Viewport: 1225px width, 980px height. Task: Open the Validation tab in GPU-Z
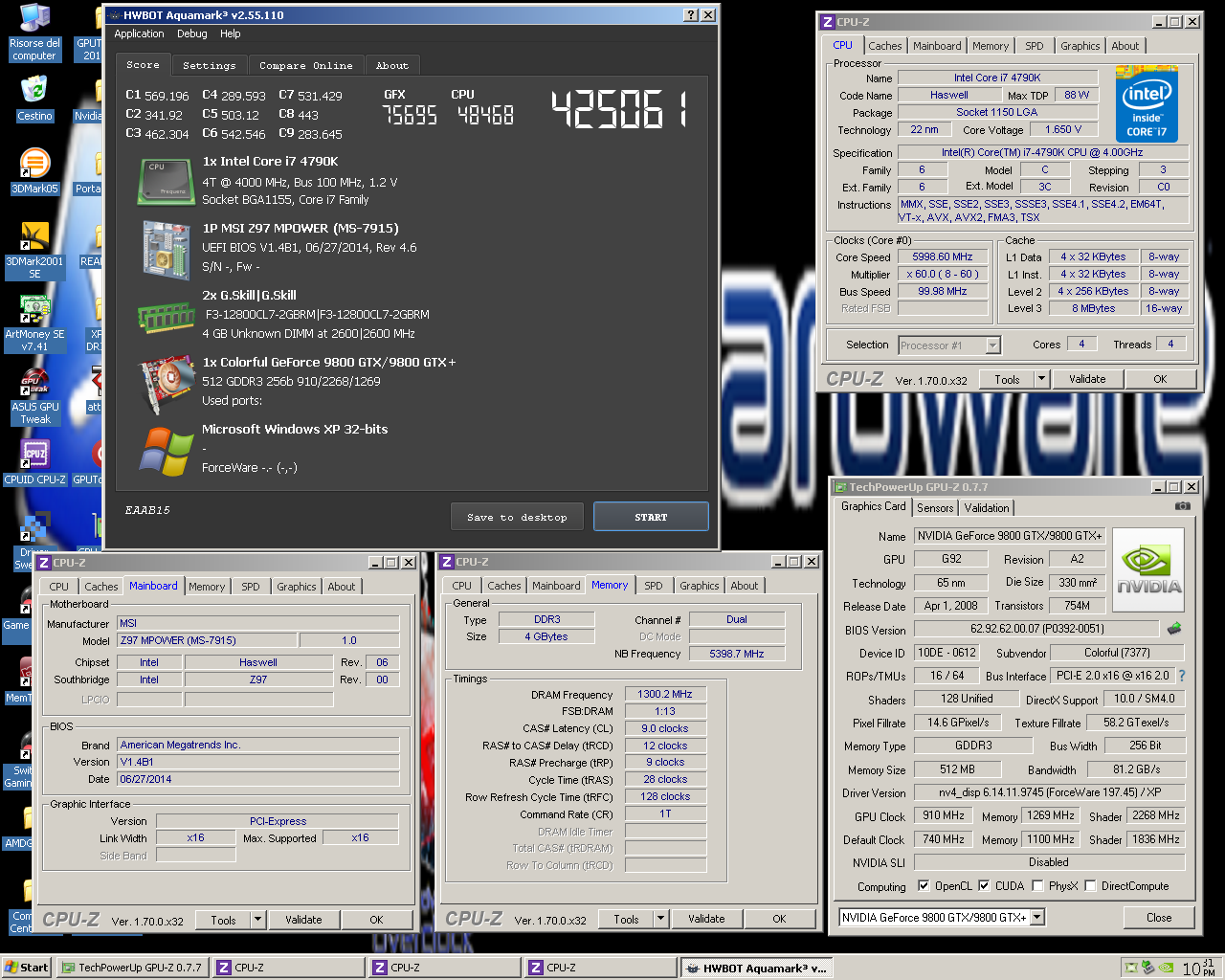click(986, 508)
